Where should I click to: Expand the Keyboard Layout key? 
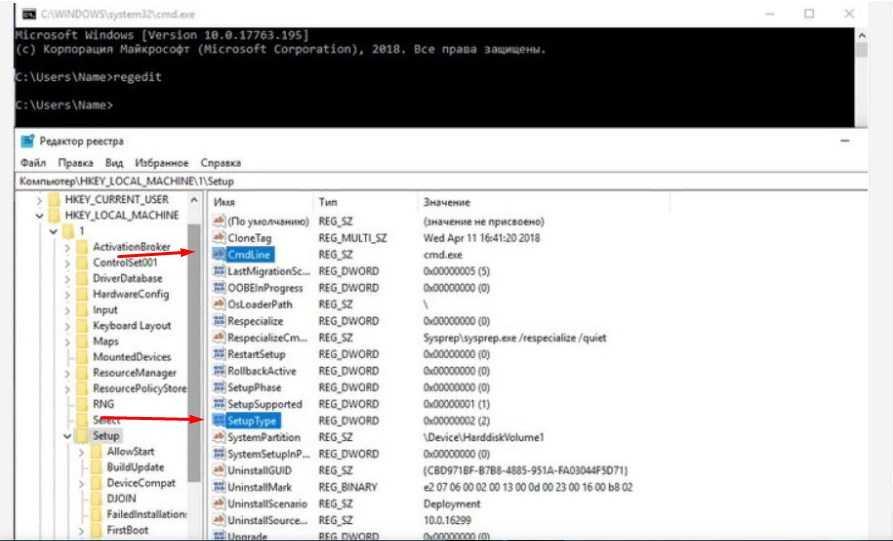coord(67,326)
